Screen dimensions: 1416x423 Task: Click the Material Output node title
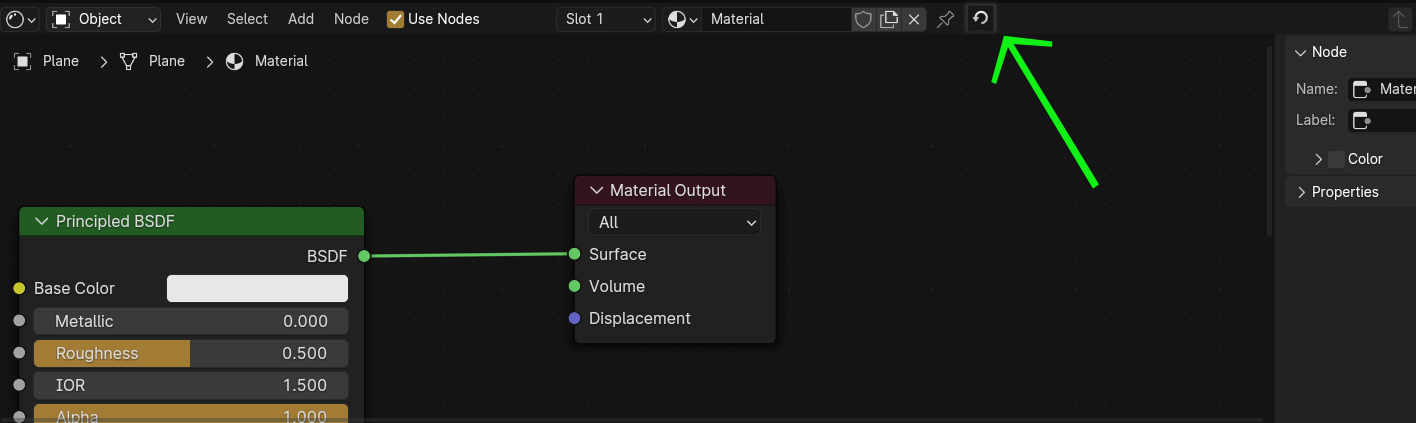coord(668,190)
